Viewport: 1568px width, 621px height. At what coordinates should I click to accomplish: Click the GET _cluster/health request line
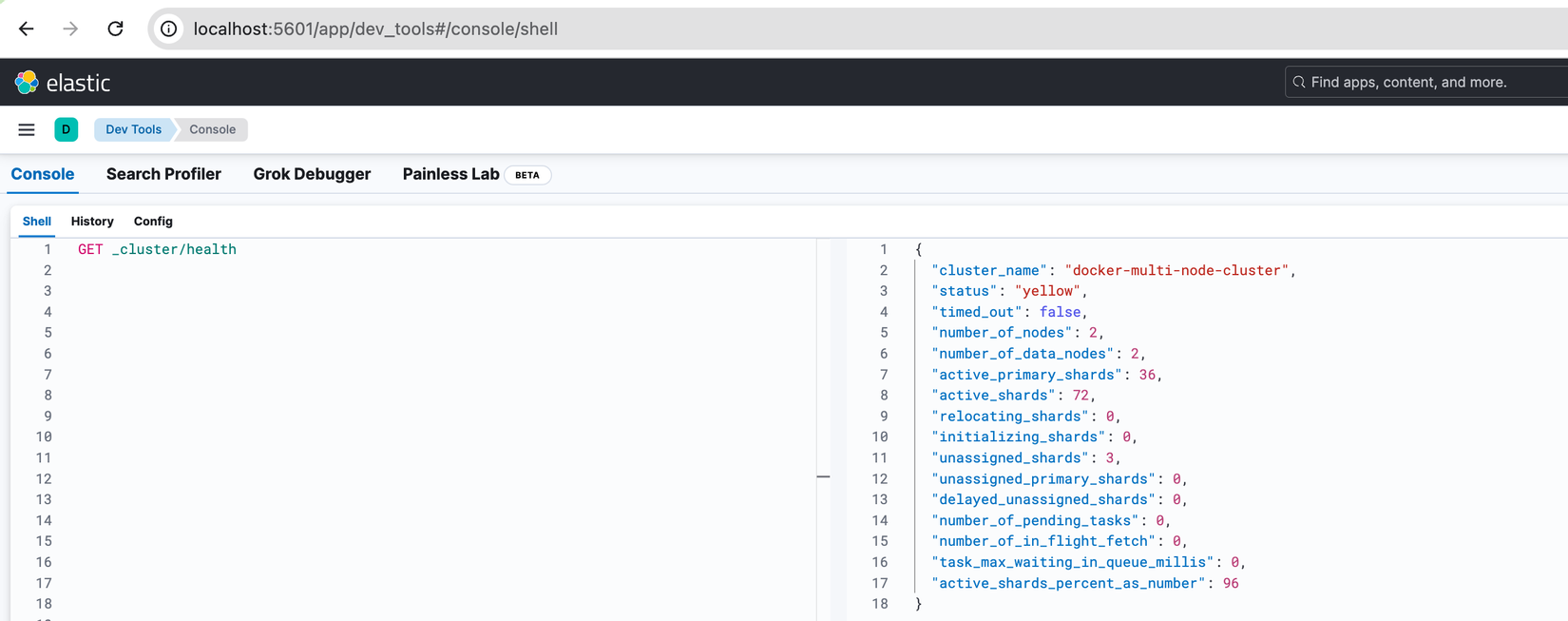tap(158, 249)
